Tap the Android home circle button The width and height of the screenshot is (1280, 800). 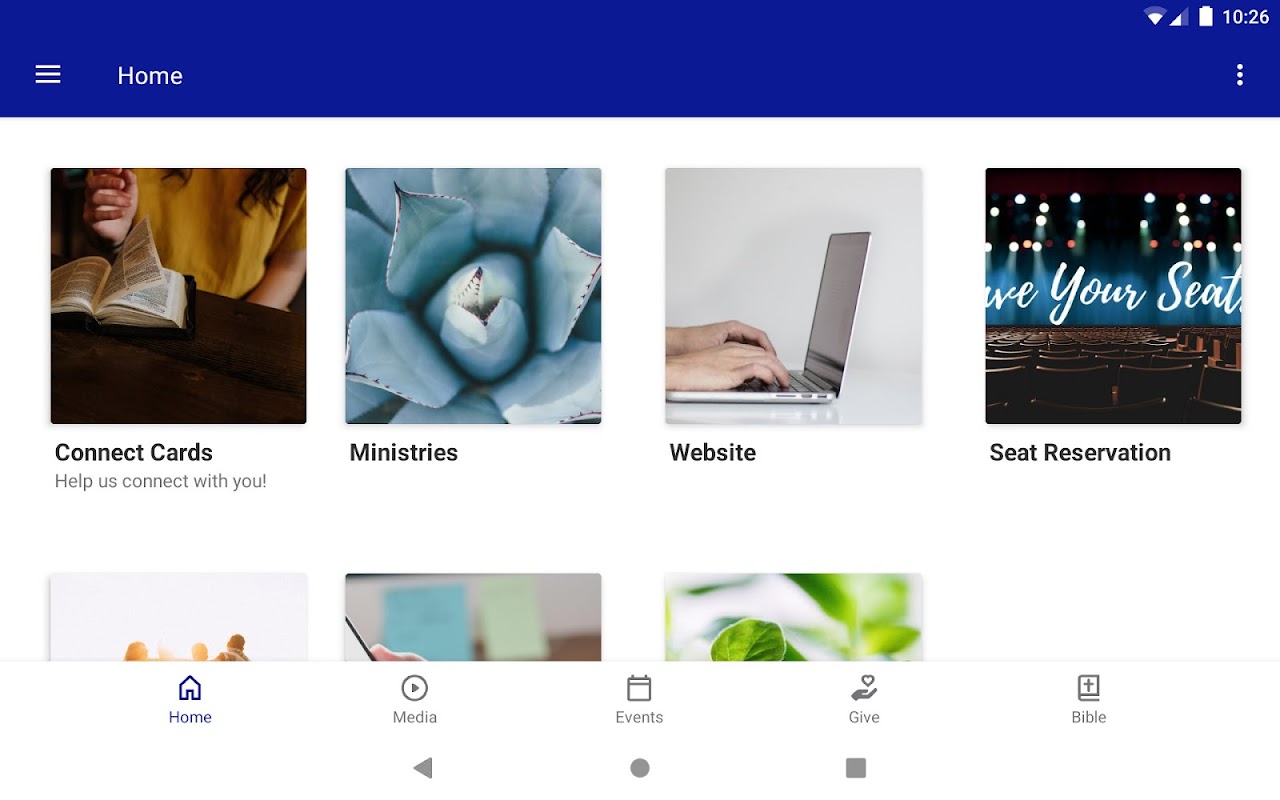click(x=640, y=768)
